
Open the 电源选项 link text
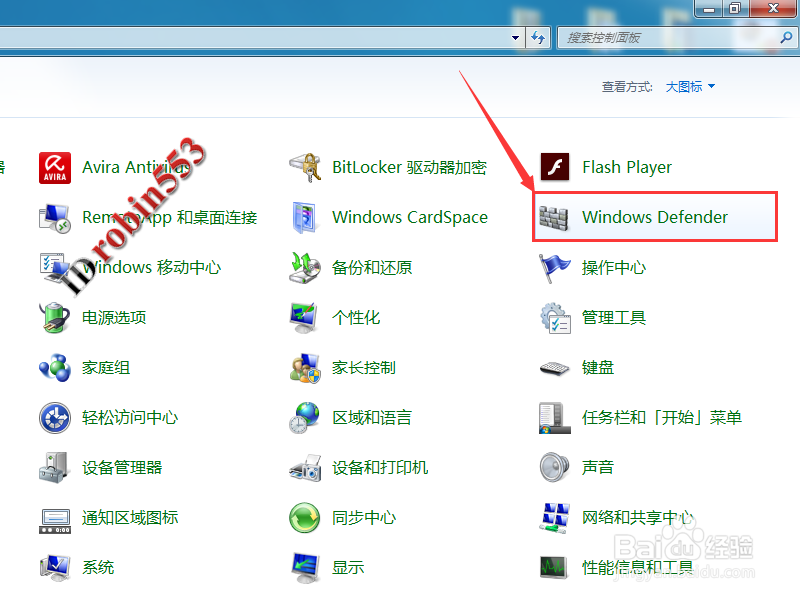click(114, 317)
